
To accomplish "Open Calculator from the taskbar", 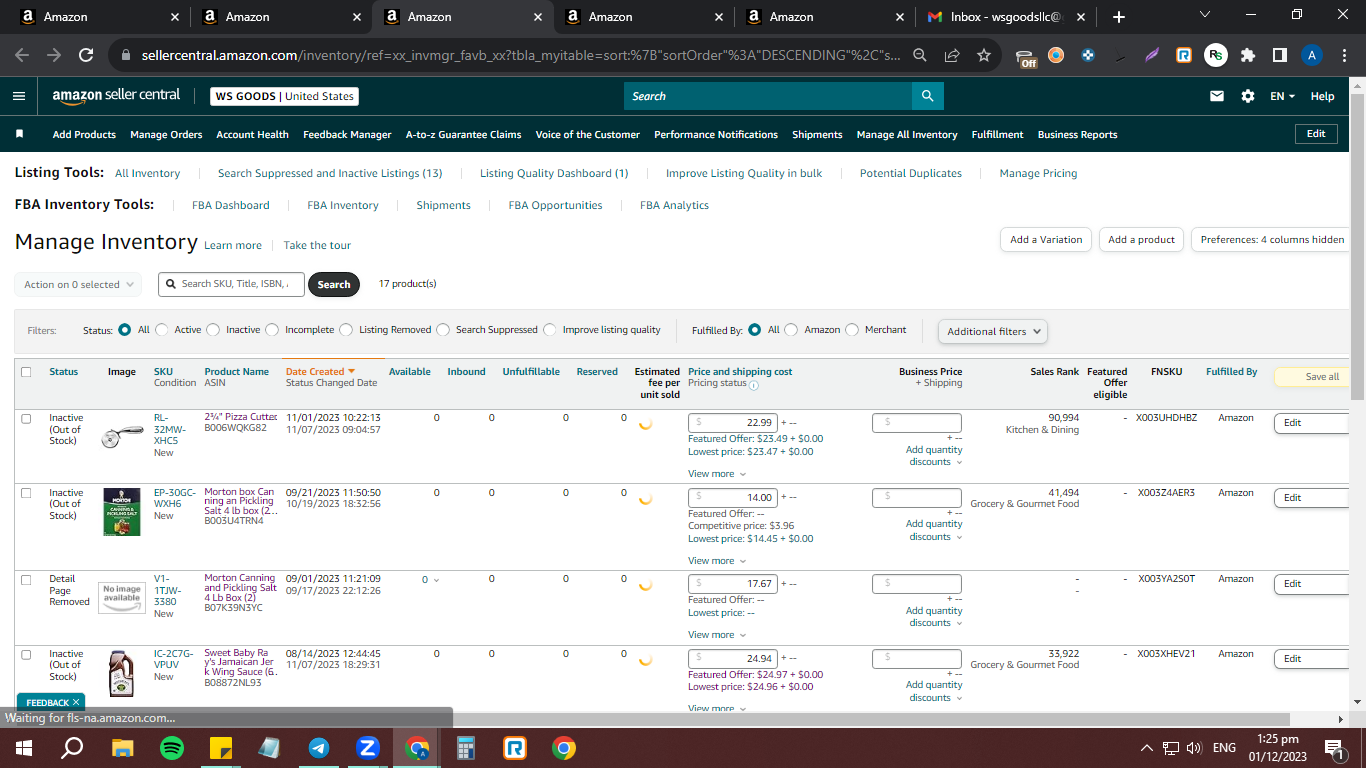I will click(x=466, y=747).
